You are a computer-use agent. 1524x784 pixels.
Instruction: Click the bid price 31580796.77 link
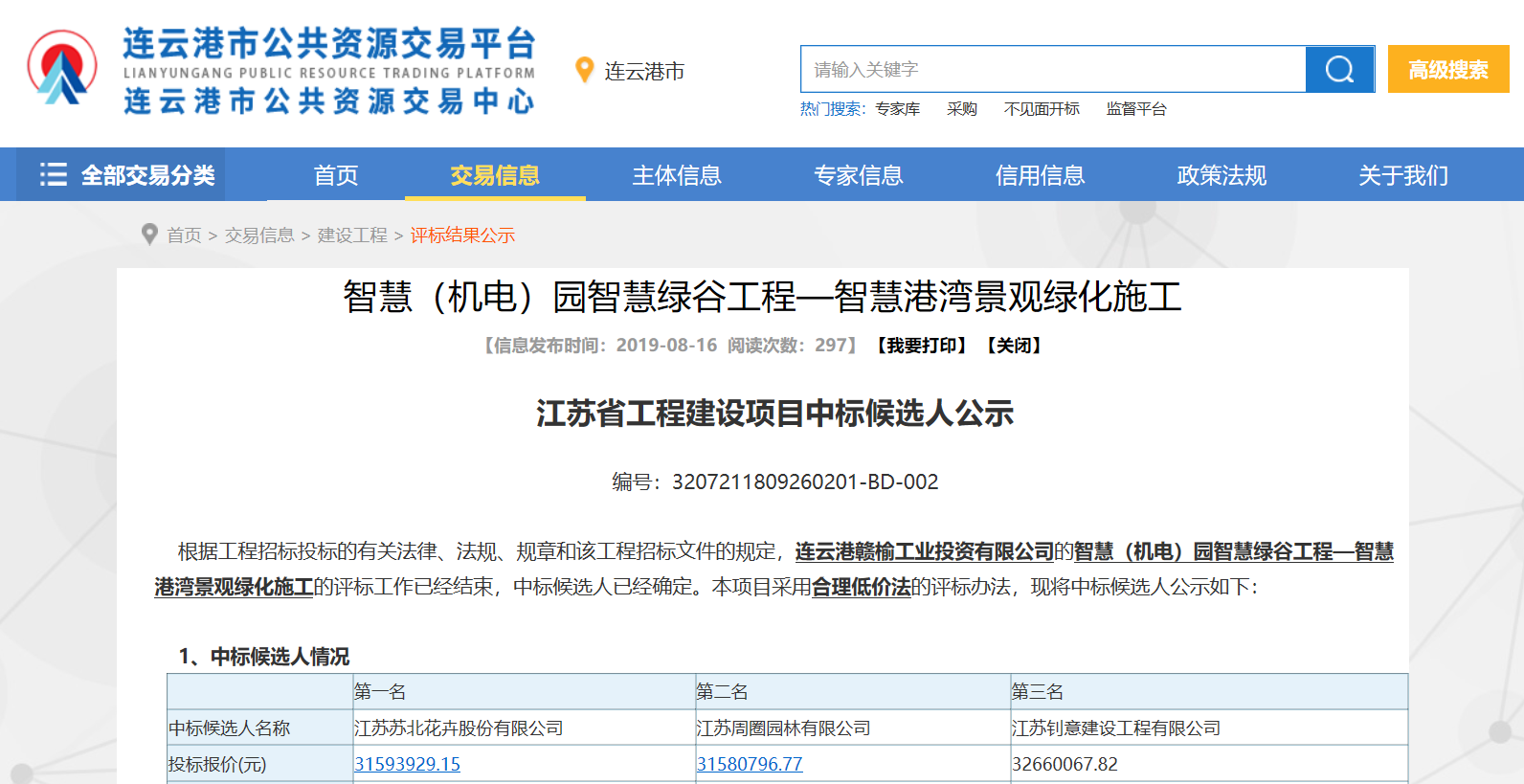point(750,764)
